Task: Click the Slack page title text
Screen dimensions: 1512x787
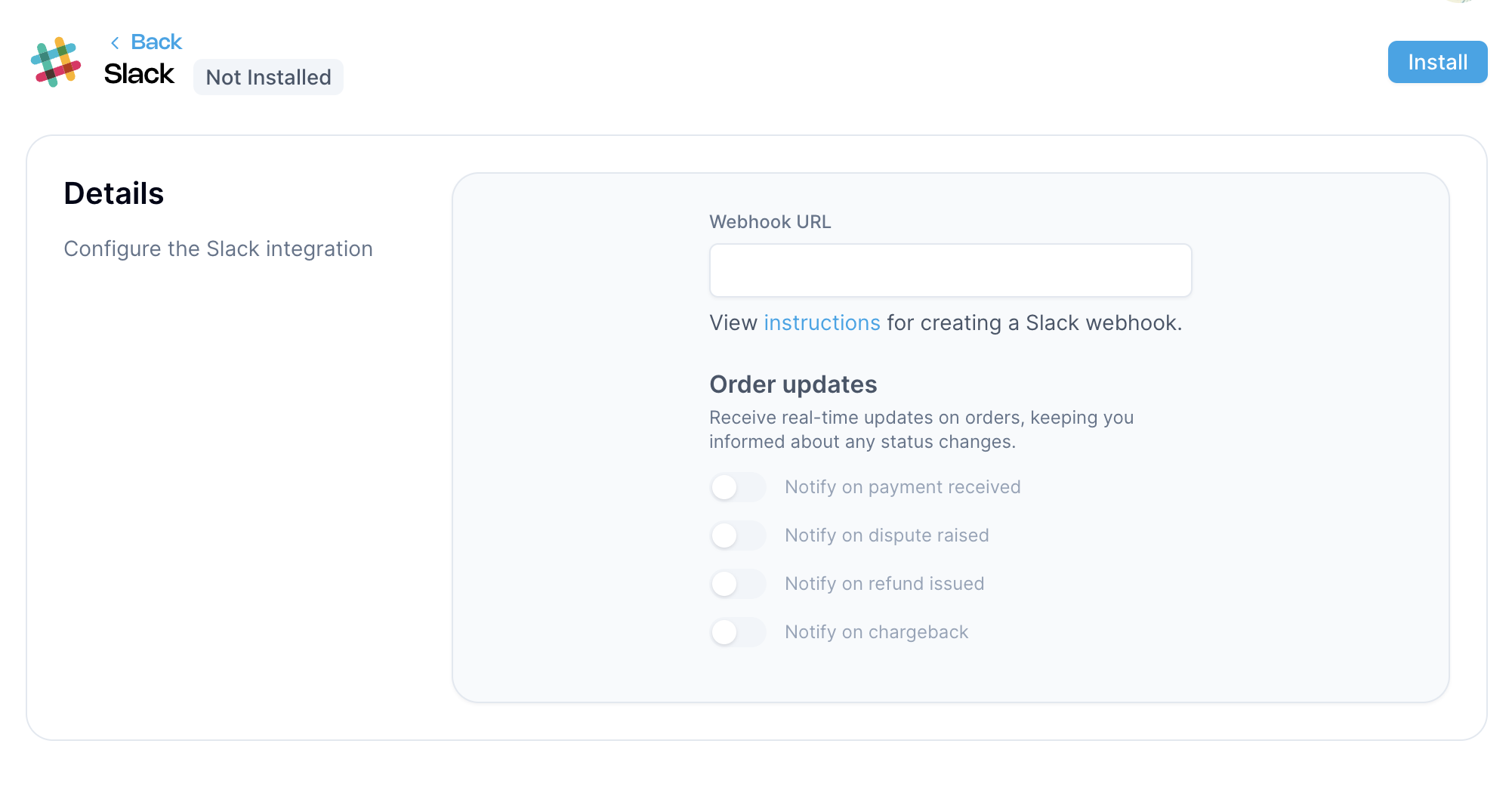Action: [x=139, y=74]
